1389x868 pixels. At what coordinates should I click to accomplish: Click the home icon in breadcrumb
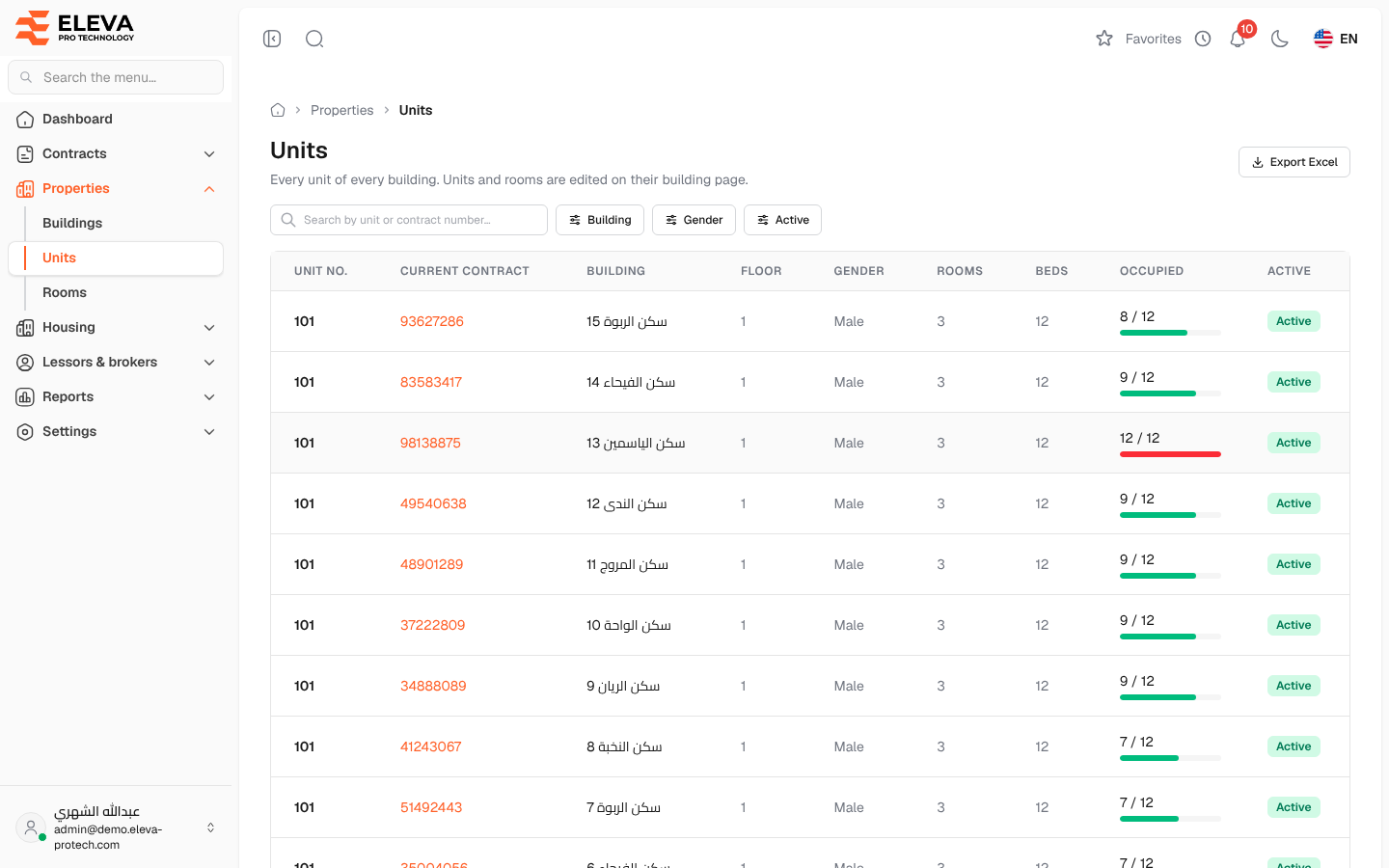[278, 110]
